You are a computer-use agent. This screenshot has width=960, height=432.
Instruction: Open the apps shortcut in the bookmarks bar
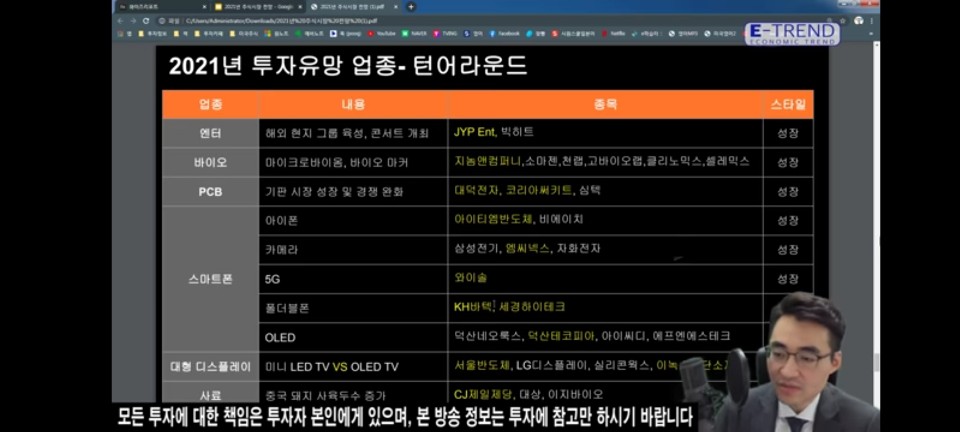[x=125, y=33]
